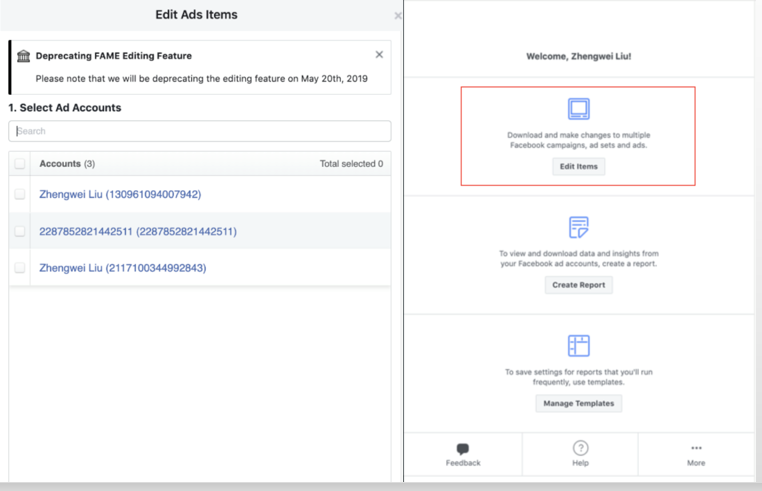Image resolution: width=762 pixels, height=491 pixels.
Task: Open Feedback speech bubble icon
Action: [x=463, y=448]
